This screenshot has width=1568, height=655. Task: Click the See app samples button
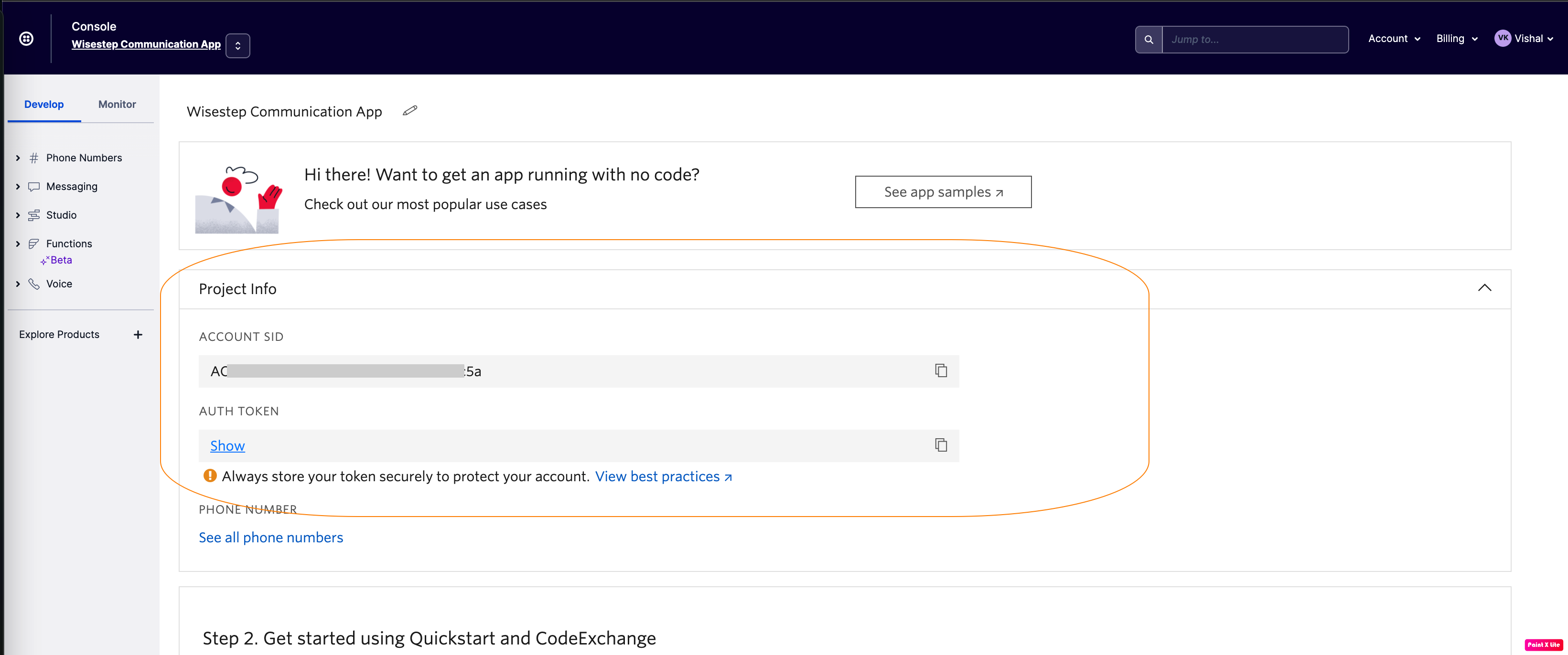(943, 192)
